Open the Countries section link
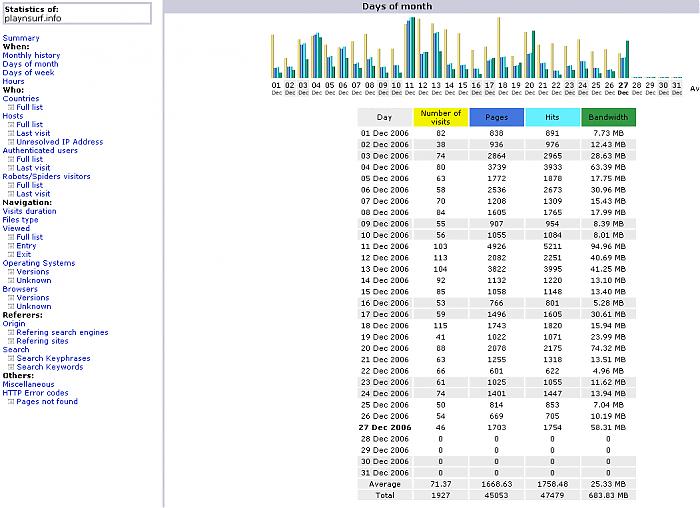Screen dimensions: 700x508 (x=21, y=99)
